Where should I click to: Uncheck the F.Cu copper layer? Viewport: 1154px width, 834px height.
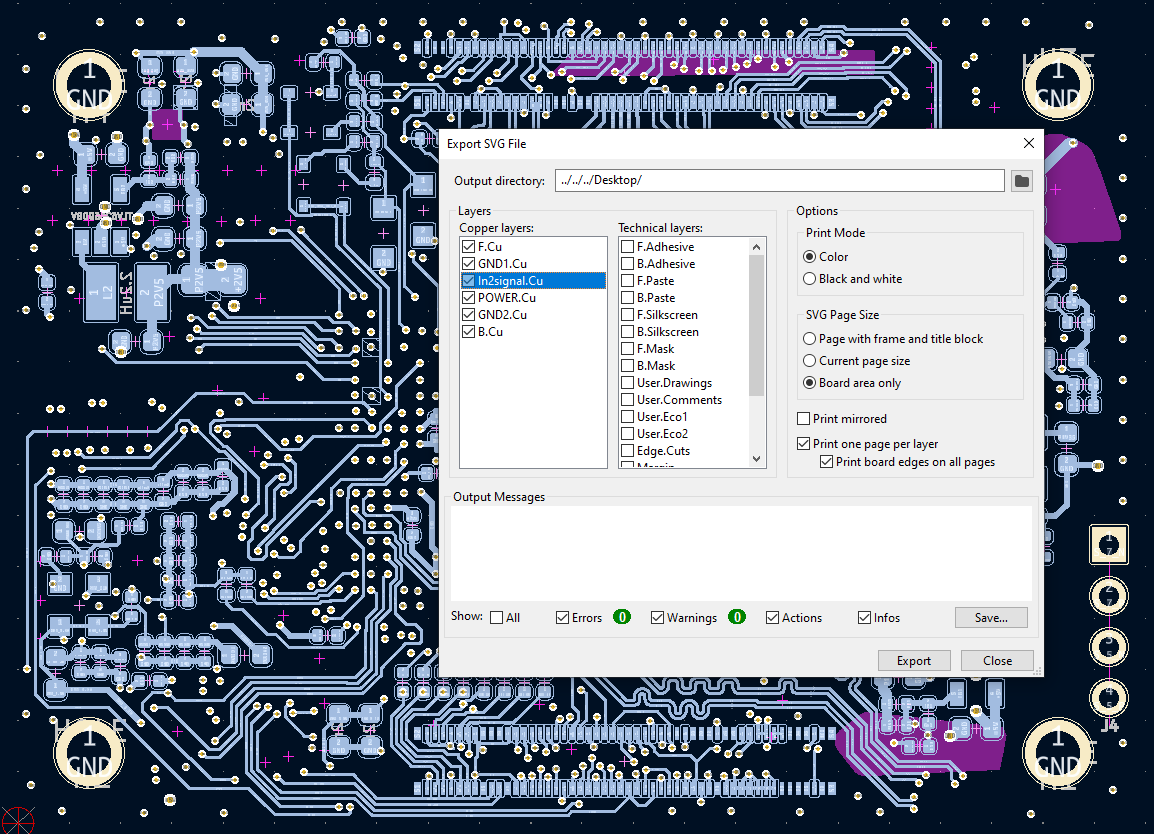pos(469,246)
